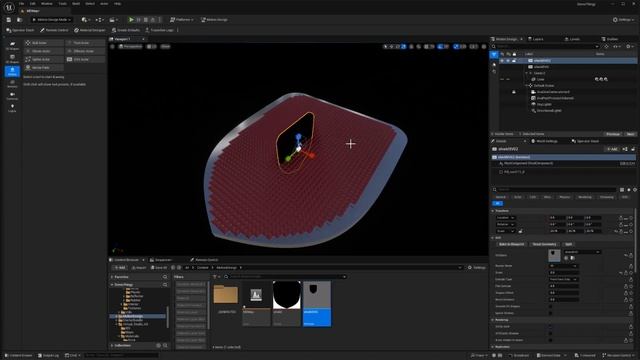The width and height of the screenshot is (640, 360).
Task: Switch to the Sequencer tab
Action: [x=161, y=260]
